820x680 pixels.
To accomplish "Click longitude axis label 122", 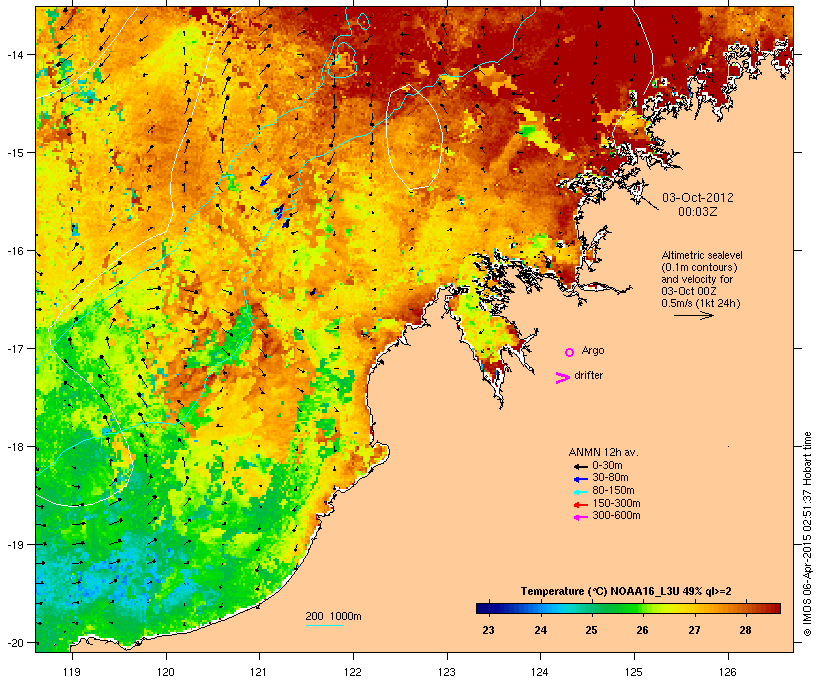I will [x=353, y=672].
